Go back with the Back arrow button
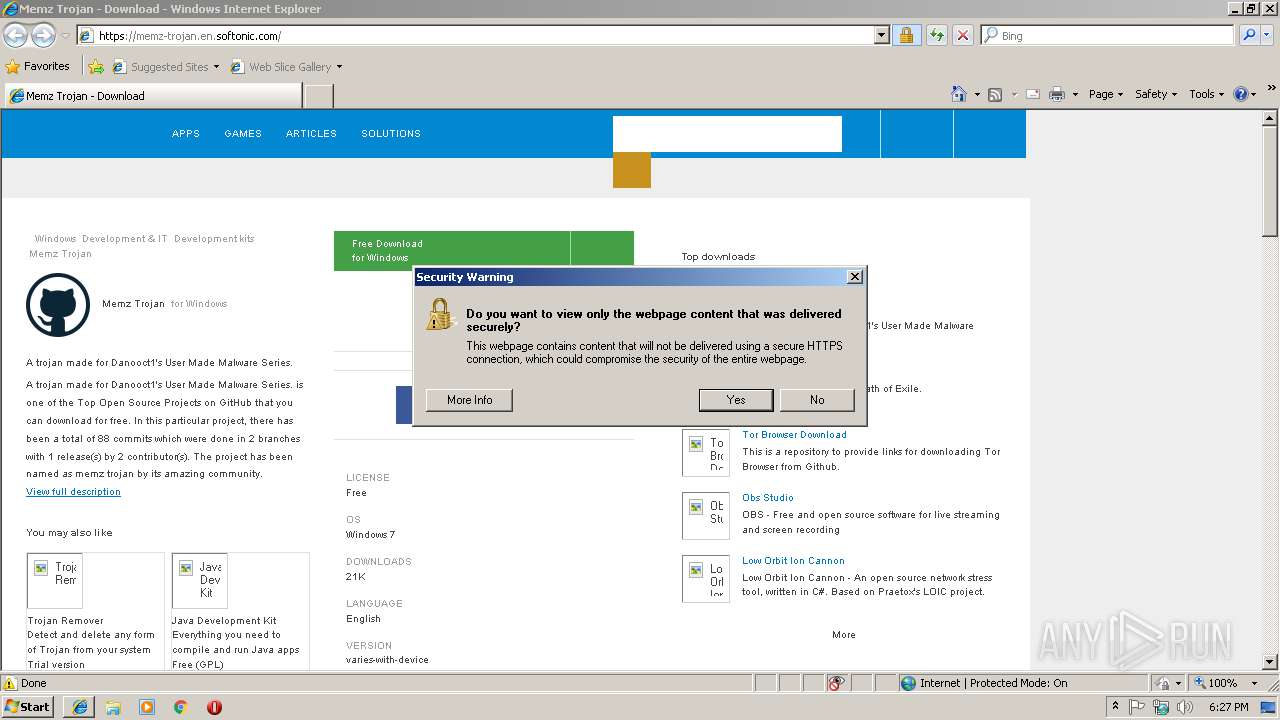This screenshot has width=1280, height=720. 15,35
